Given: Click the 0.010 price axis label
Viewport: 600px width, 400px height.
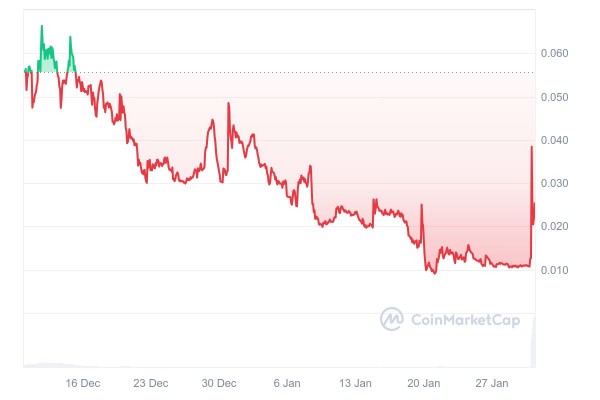Looking at the screenshot, I should point(553,271).
